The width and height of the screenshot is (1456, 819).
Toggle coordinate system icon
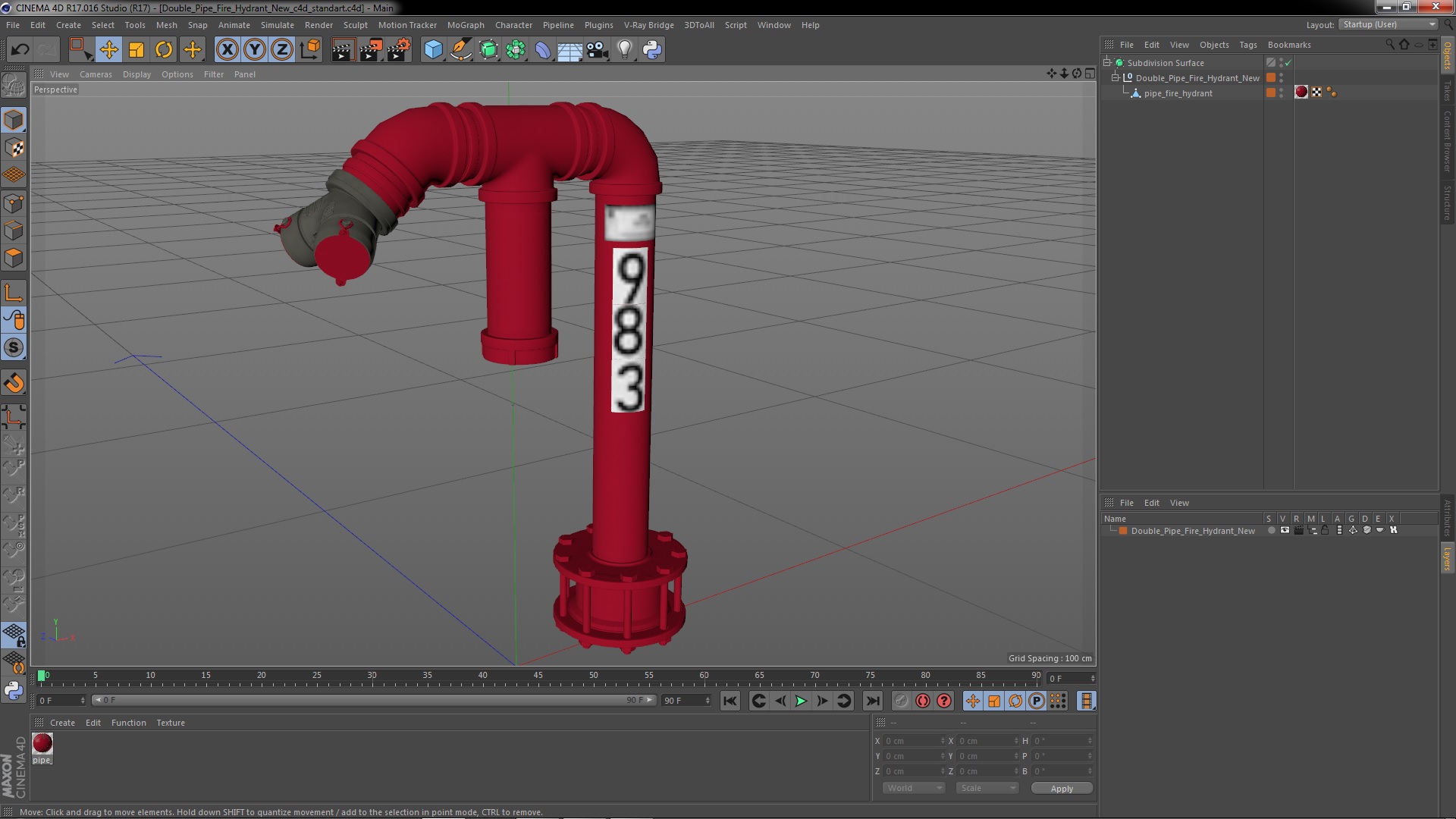coord(309,50)
